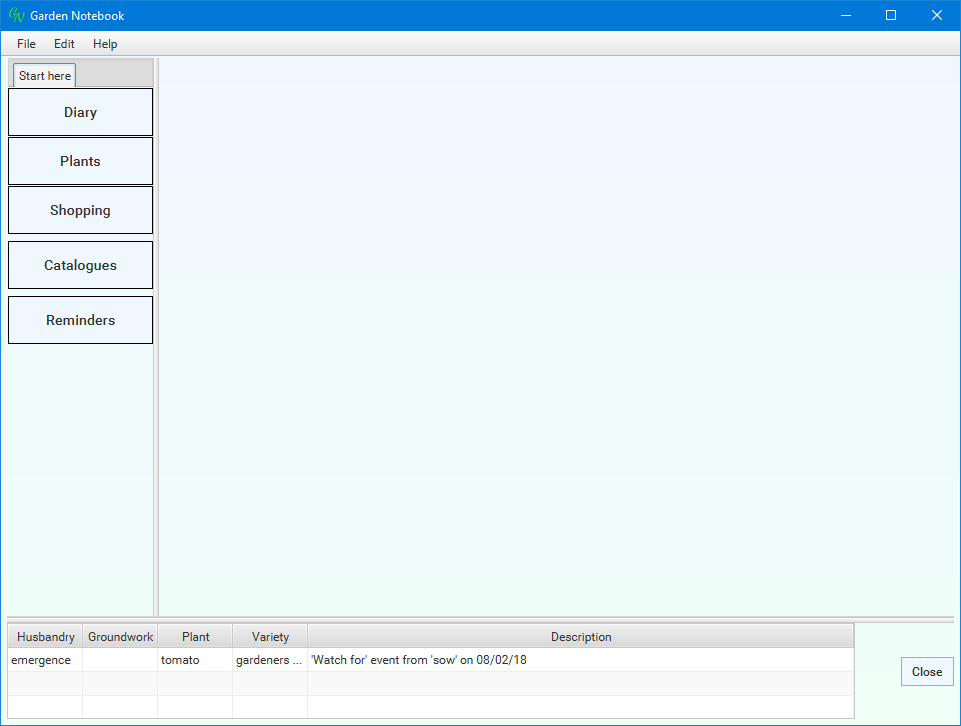The height and width of the screenshot is (726, 961).
Task: Sort by the Husbandry column header
Action: click(x=45, y=637)
